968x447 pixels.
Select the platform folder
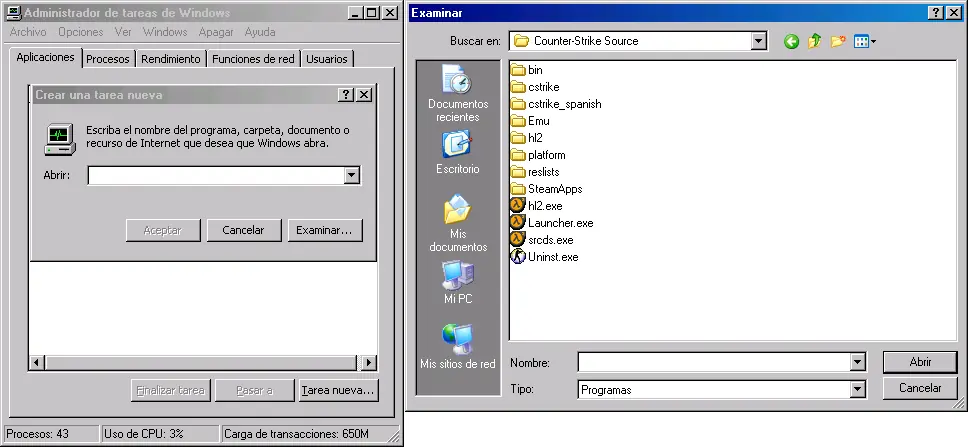tap(538, 155)
